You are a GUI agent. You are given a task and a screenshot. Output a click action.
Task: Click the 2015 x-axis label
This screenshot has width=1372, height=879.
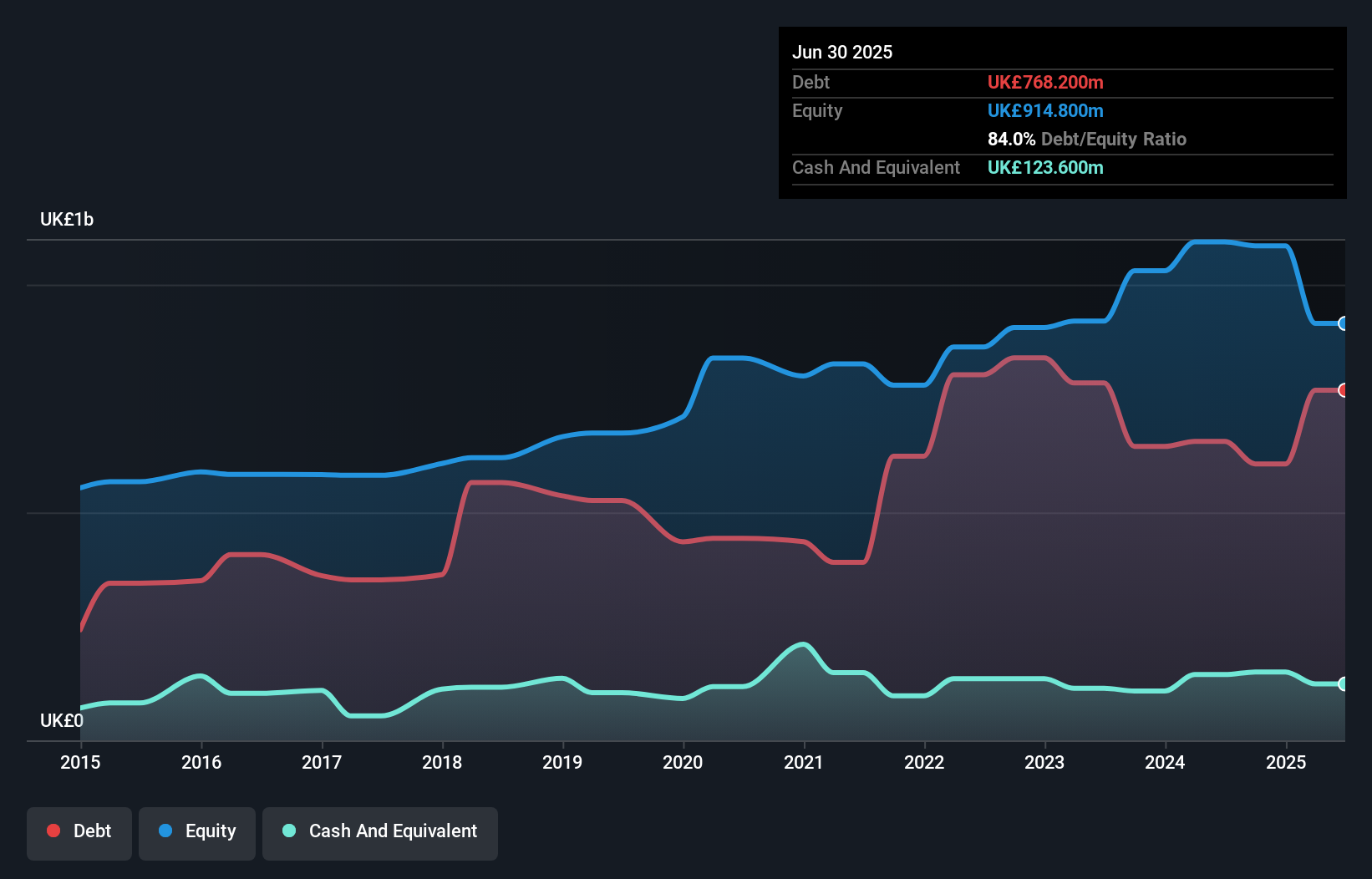(80, 762)
